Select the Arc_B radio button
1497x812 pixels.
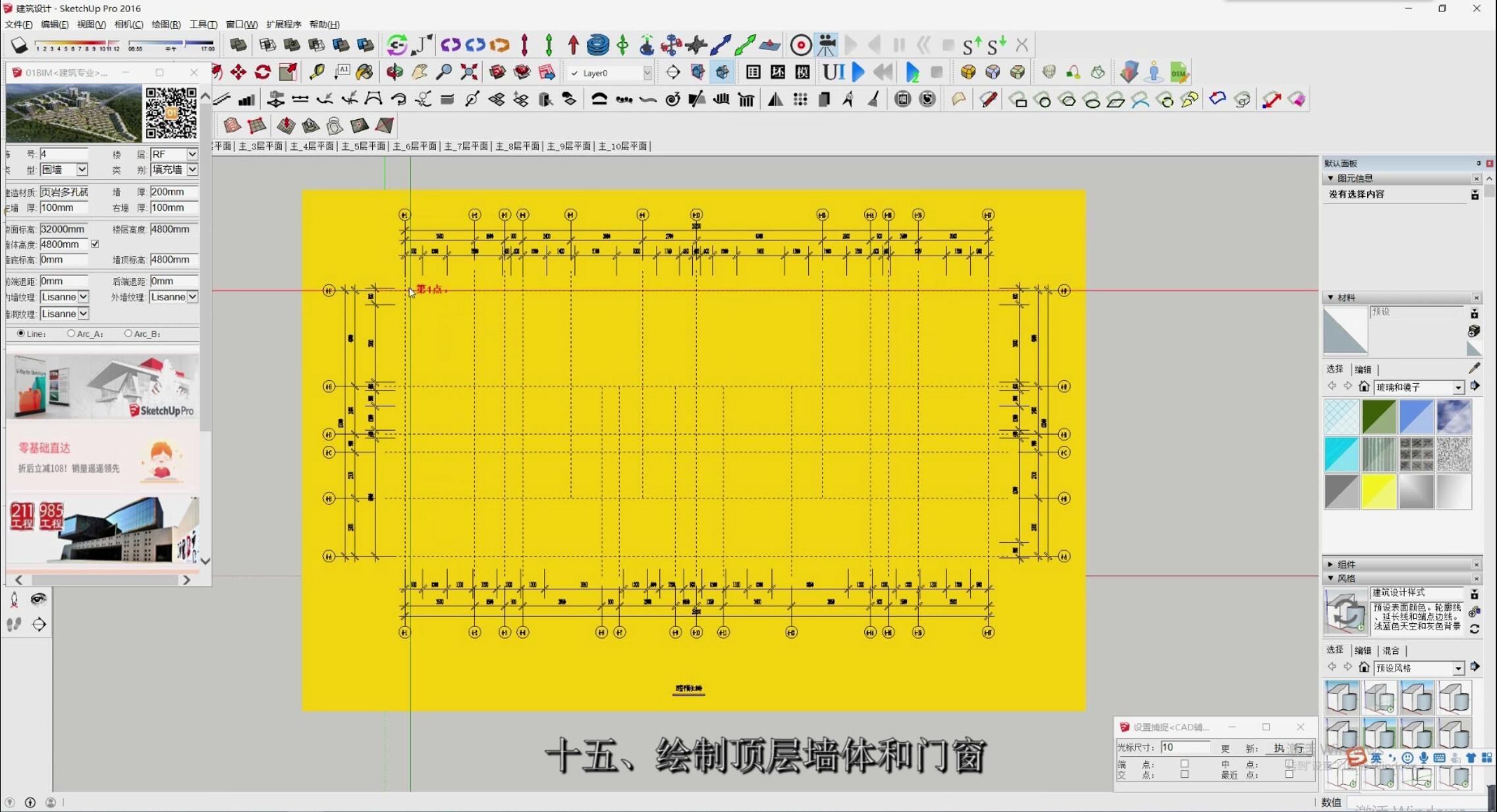[128, 334]
